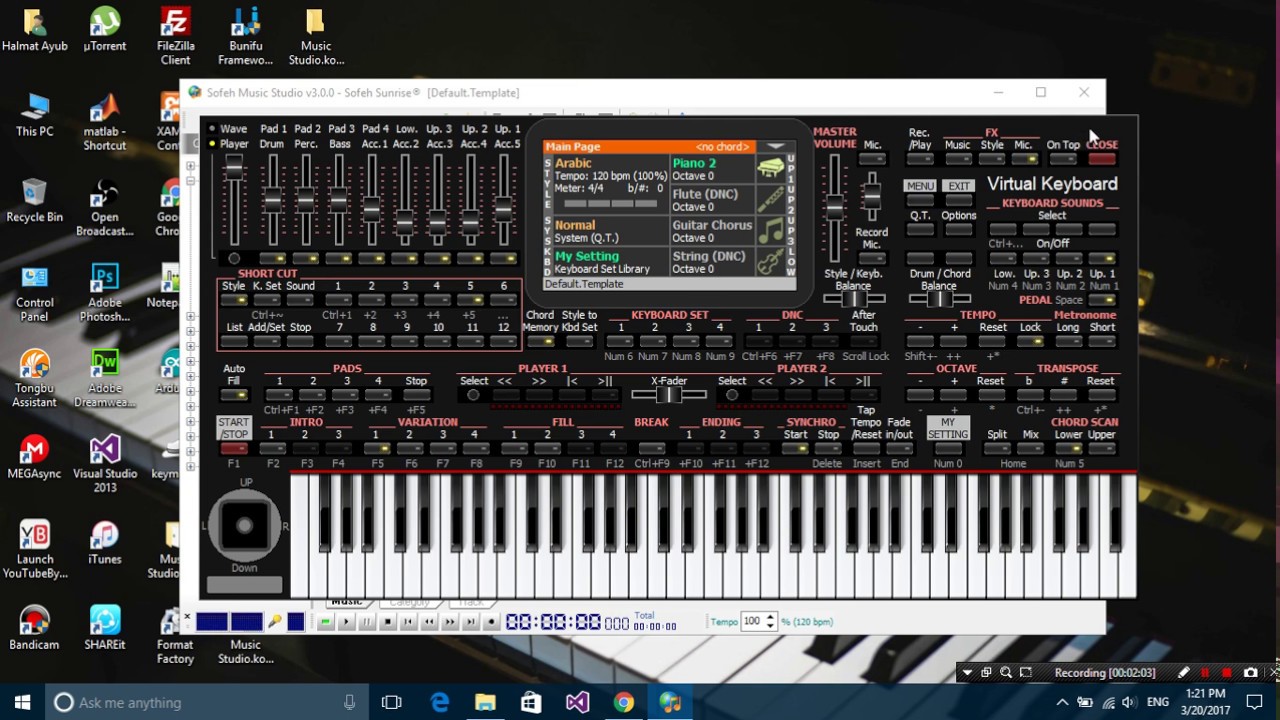Image resolution: width=1280 pixels, height=720 pixels.
Task: Open the µTorrent desktop icon
Action: click(x=104, y=30)
